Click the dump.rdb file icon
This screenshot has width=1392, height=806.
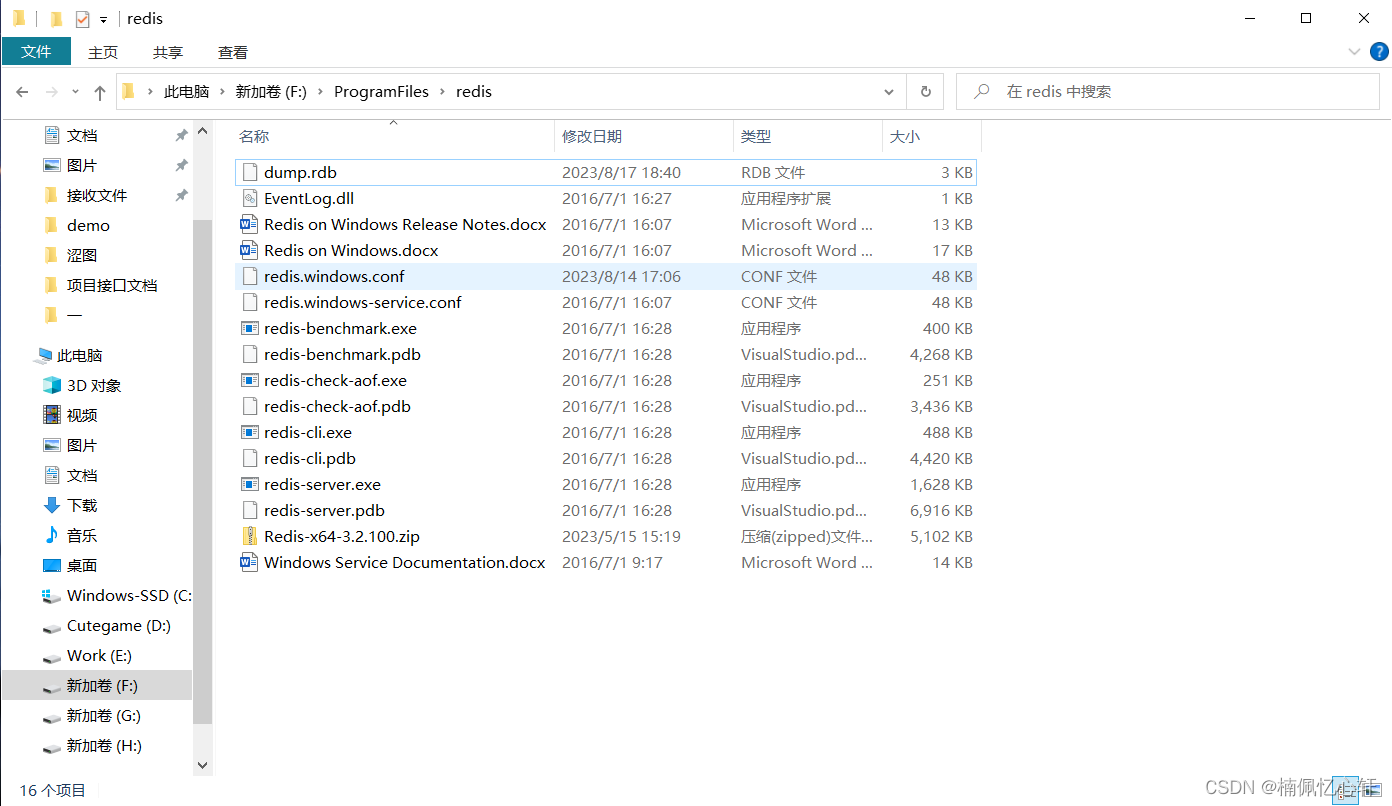pyautogui.click(x=250, y=172)
